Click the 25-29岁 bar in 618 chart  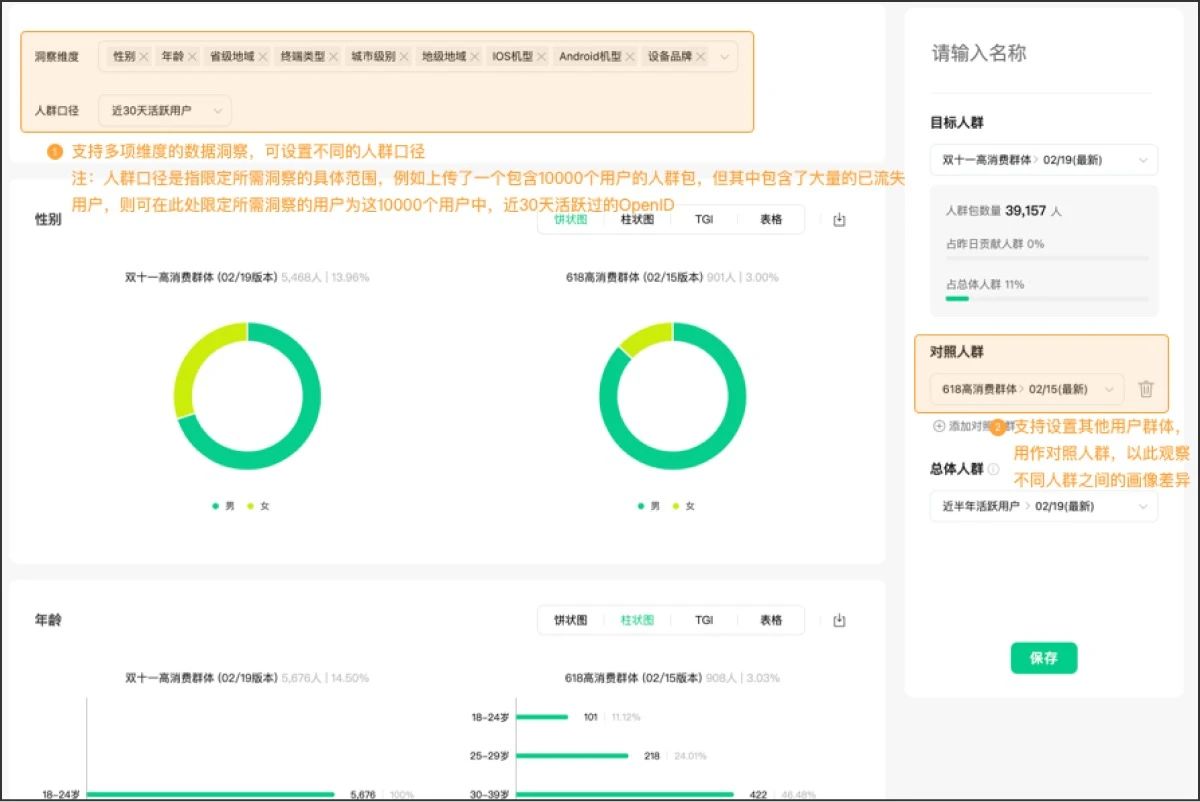tap(572, 756)
